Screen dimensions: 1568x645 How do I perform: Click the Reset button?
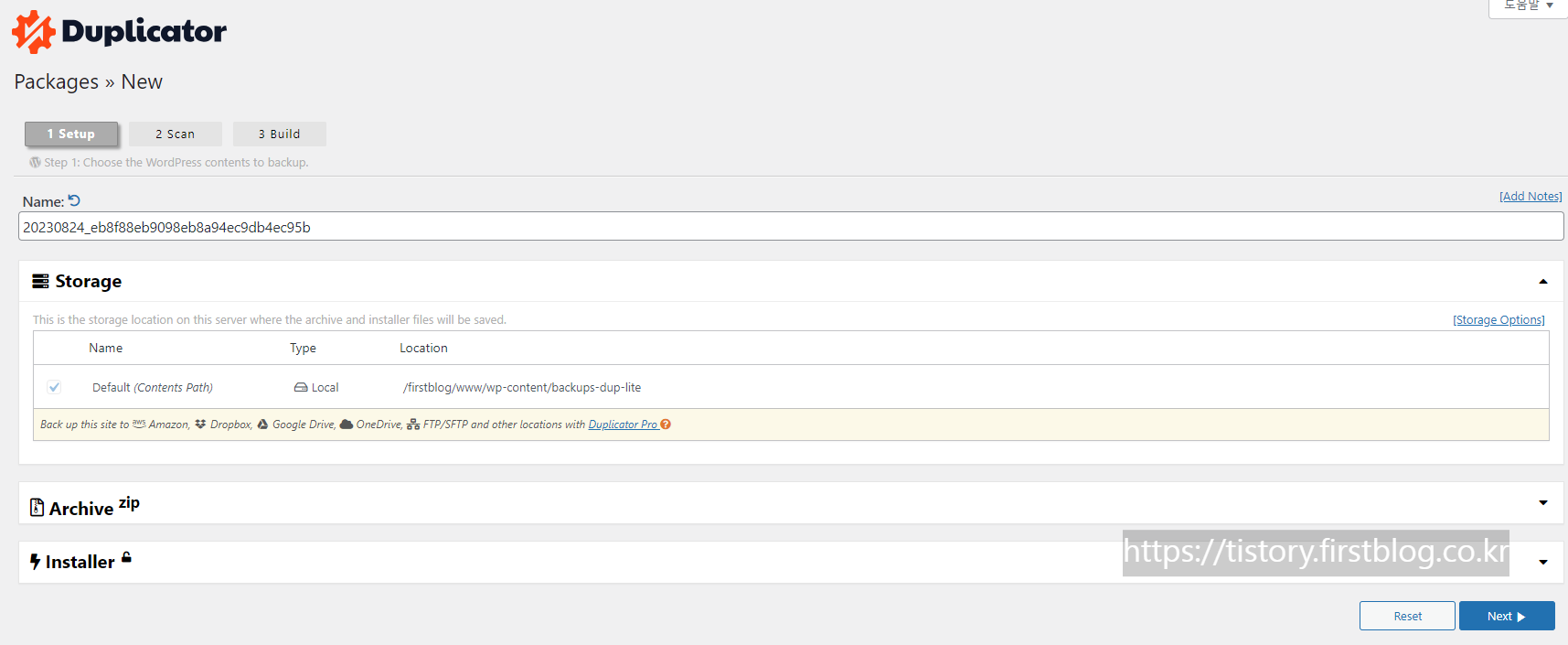pos(1407,616)
